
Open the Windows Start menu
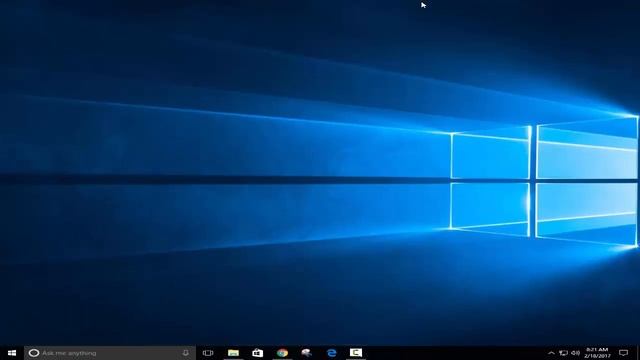(x=12, y=353)
